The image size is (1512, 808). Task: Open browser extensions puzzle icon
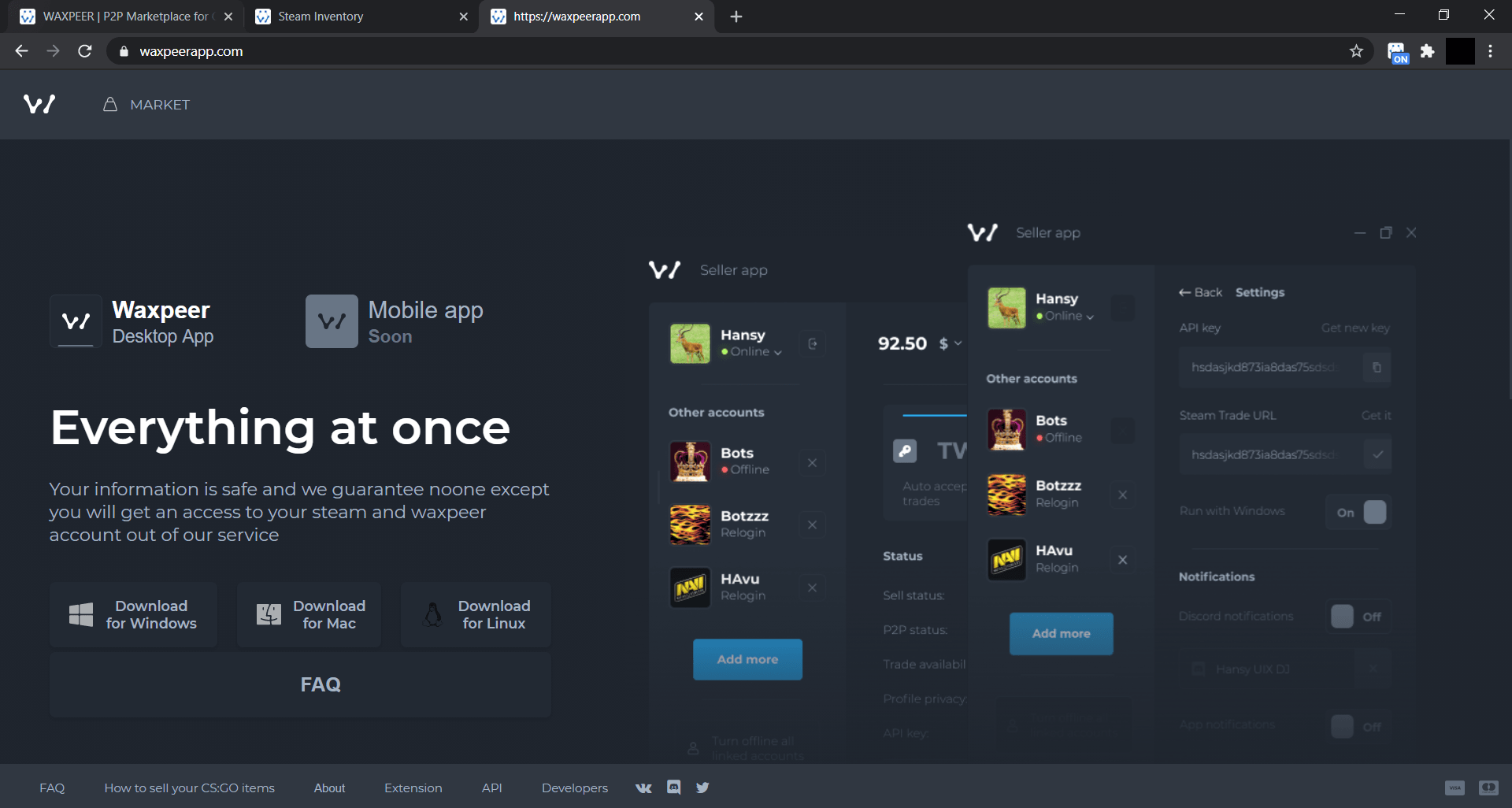tap(1427, 51)
